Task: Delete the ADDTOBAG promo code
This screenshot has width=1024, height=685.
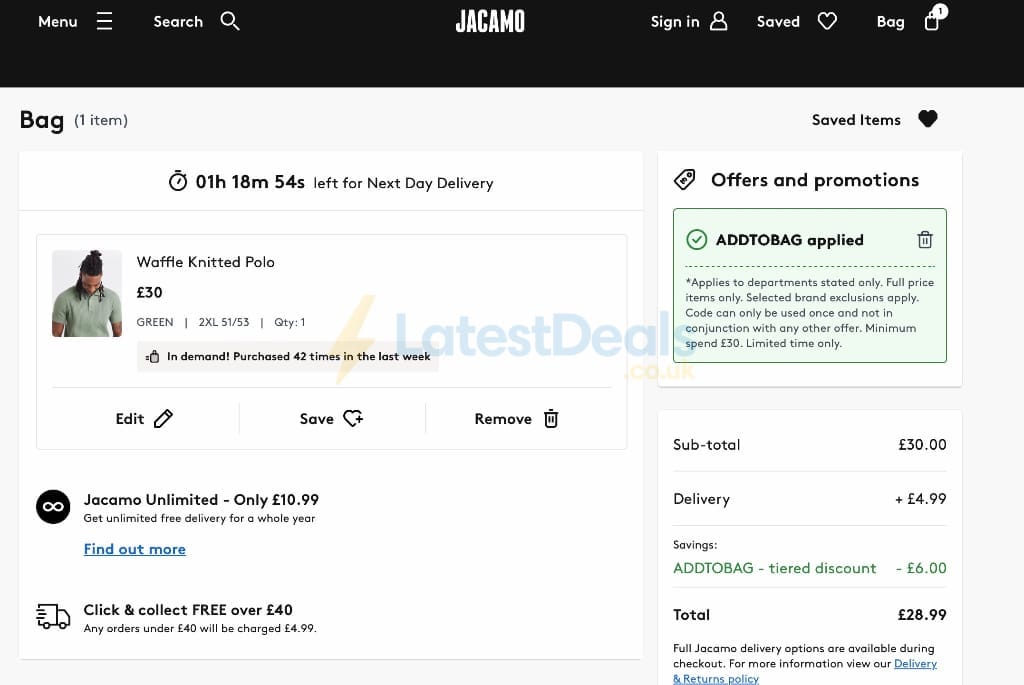Action: click(x=925, y=240)
